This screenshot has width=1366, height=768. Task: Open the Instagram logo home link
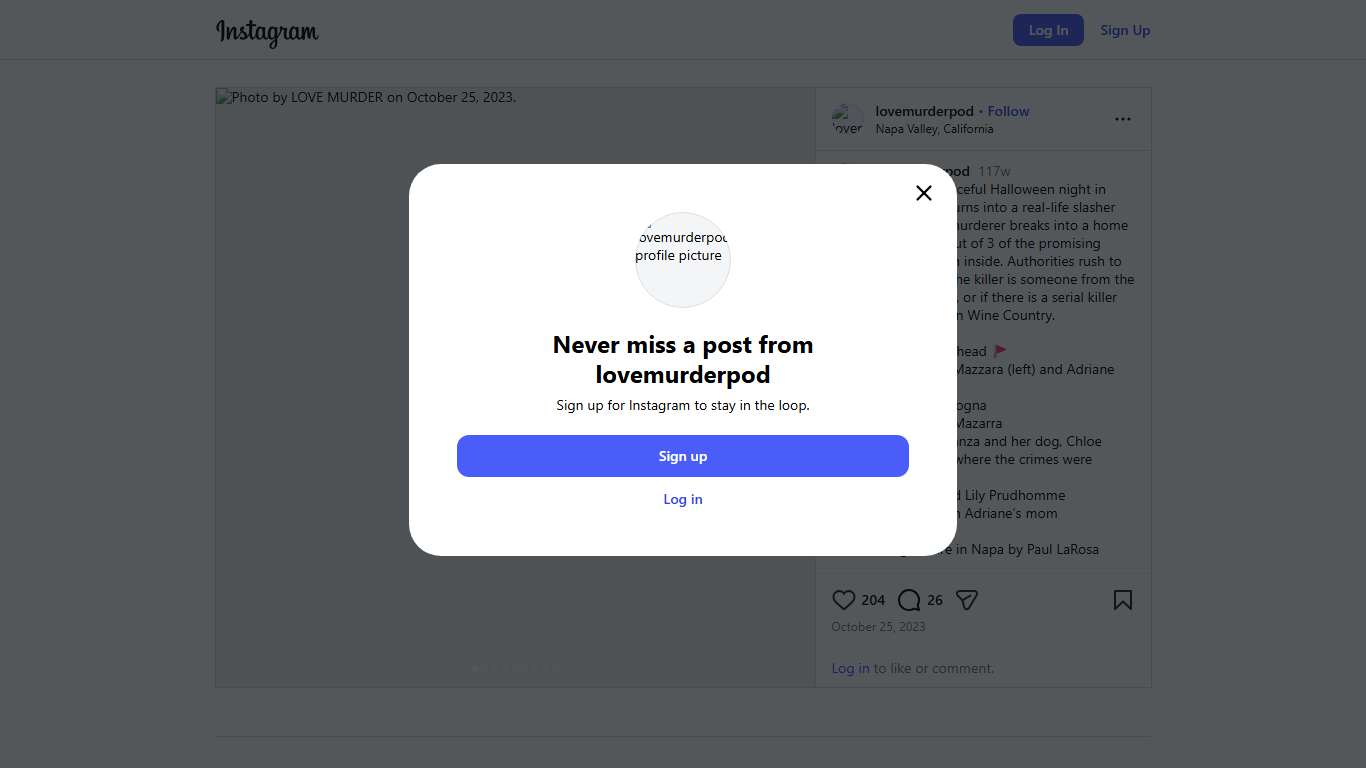(x=267, y=31)
